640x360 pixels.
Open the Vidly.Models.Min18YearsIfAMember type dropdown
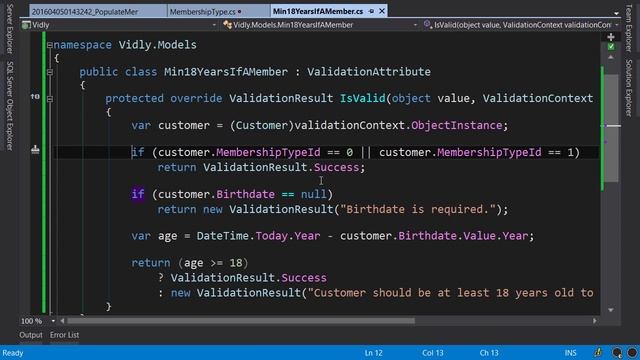coord(415,25)
